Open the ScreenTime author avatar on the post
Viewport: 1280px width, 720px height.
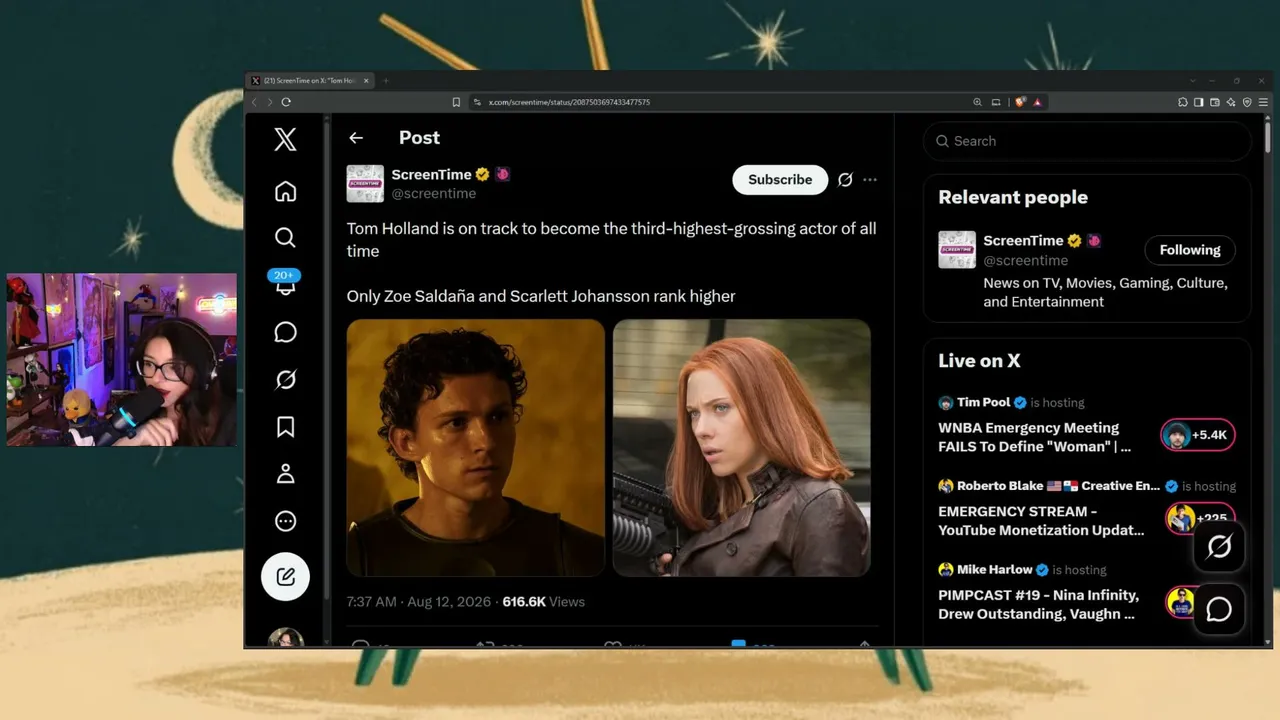tap(365, 184)
